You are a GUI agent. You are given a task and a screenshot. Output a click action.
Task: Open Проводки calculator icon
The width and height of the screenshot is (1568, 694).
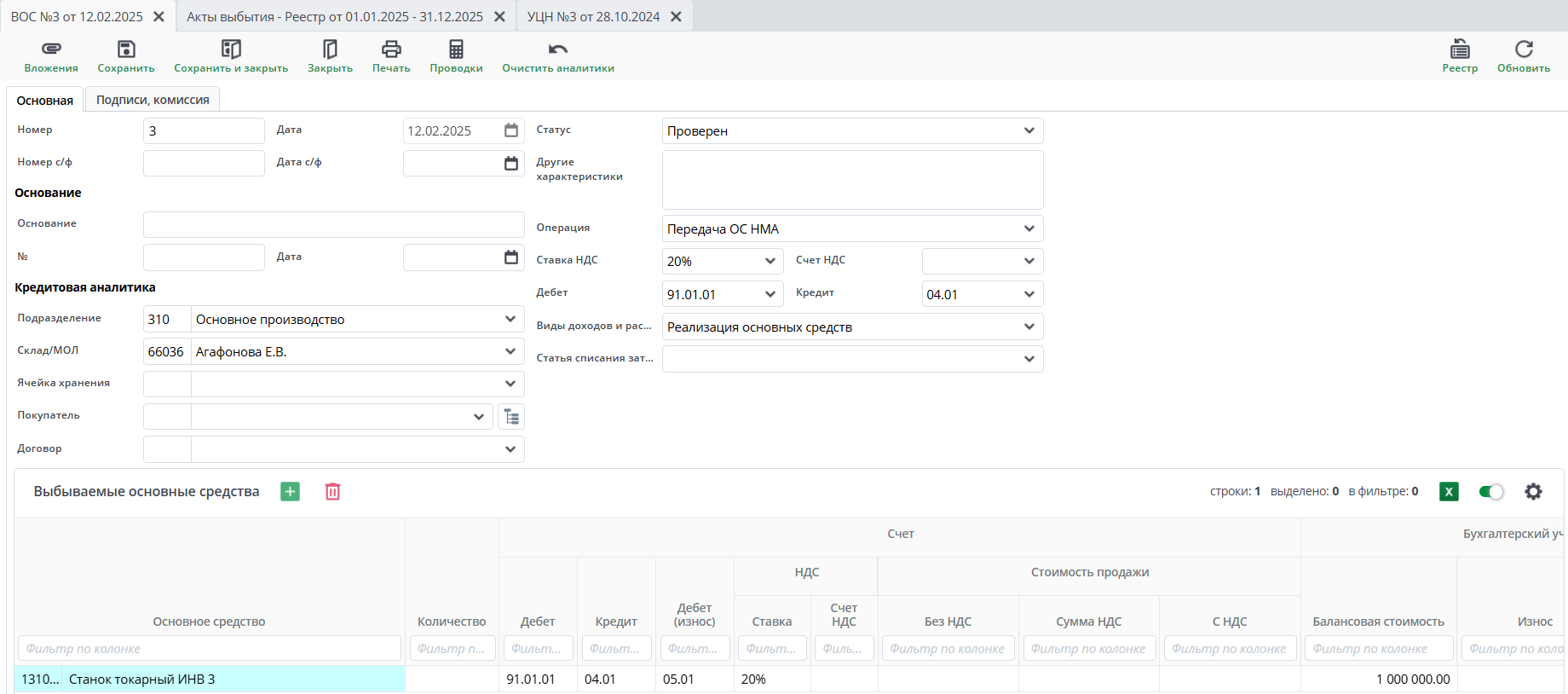pos(456,49)
